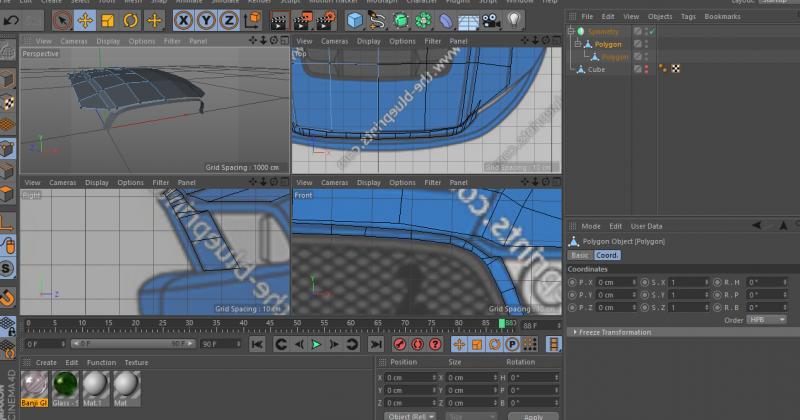Open the Object (Rel) coordinate dropdown

408,415
